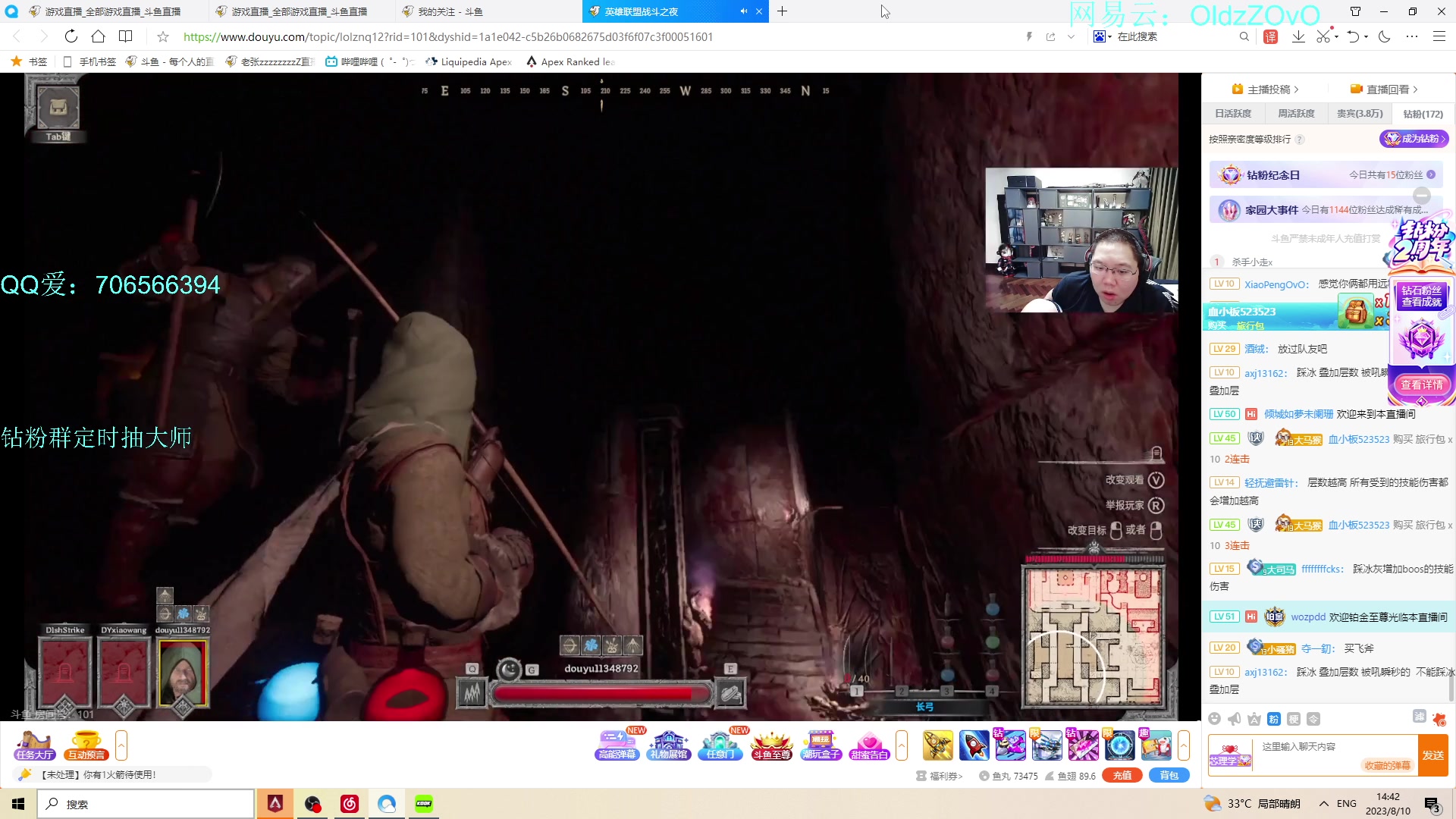Image resolution: width=1456 pixels, height=819 pixels.
Task: Open the three-dot more options menu
Action: coord(1411,36)
